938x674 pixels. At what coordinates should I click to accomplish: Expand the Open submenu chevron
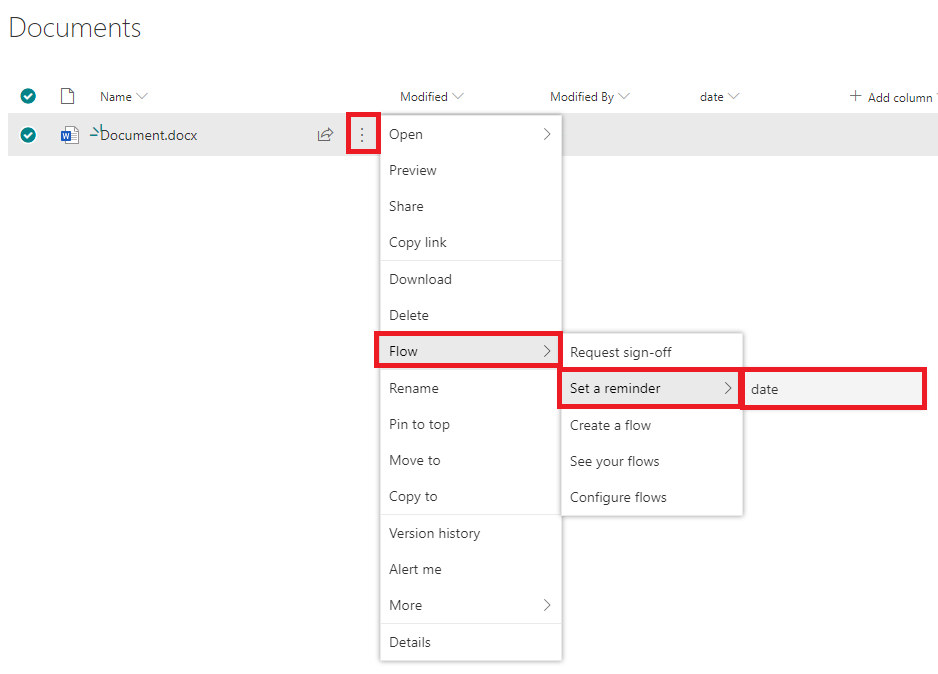tap(547, 134)
